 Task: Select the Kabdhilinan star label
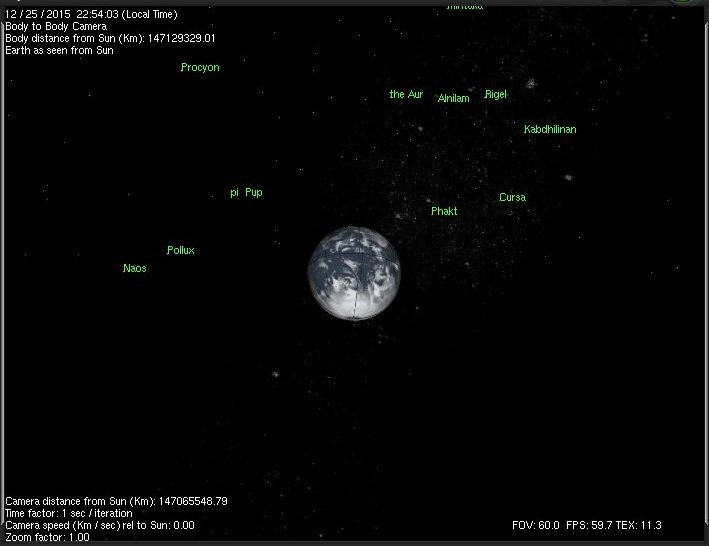pos(550,129)
